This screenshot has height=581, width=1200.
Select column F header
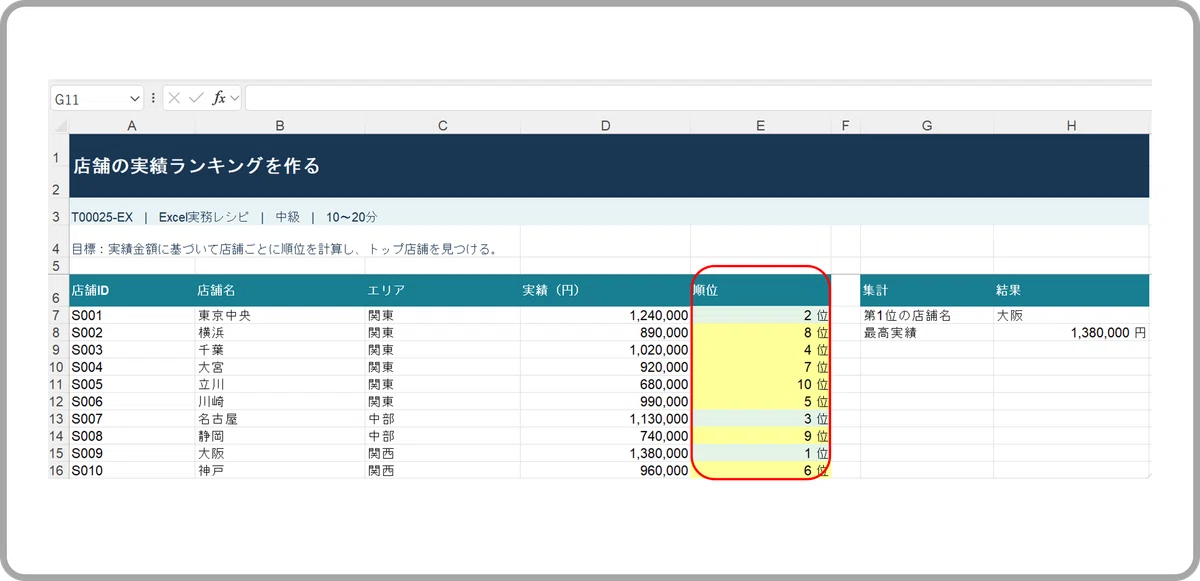(x=846, y=126)
